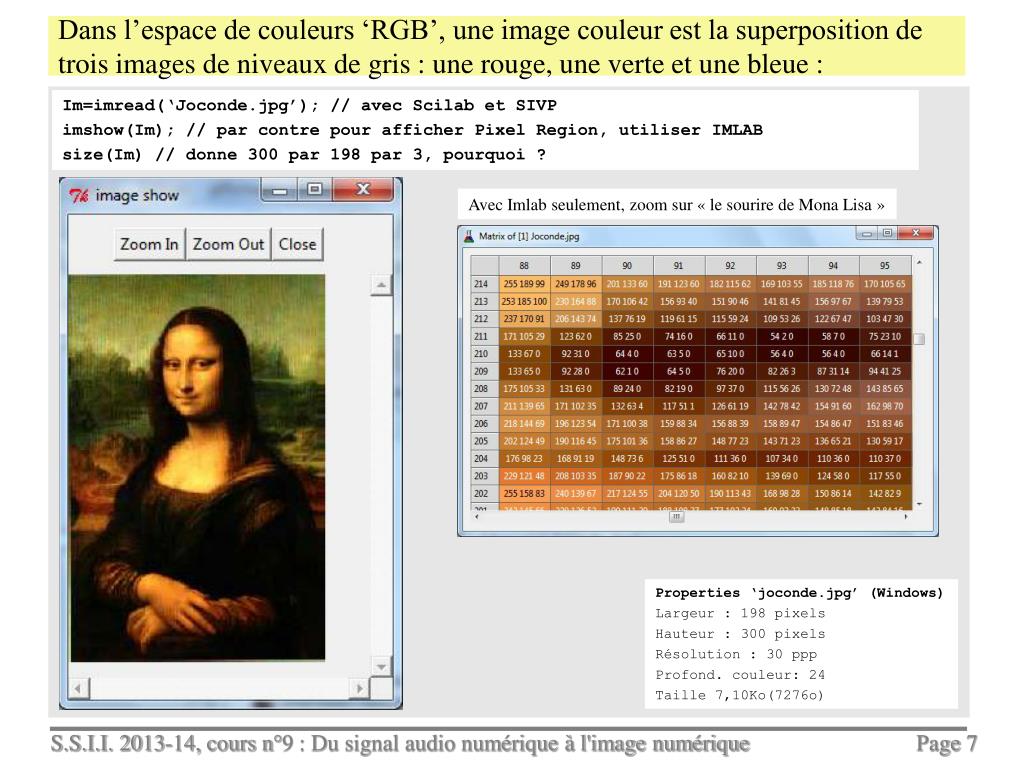1024x768 pixels.
Task: Click scroll-right arrow in image show window
Action: (359, 688)
